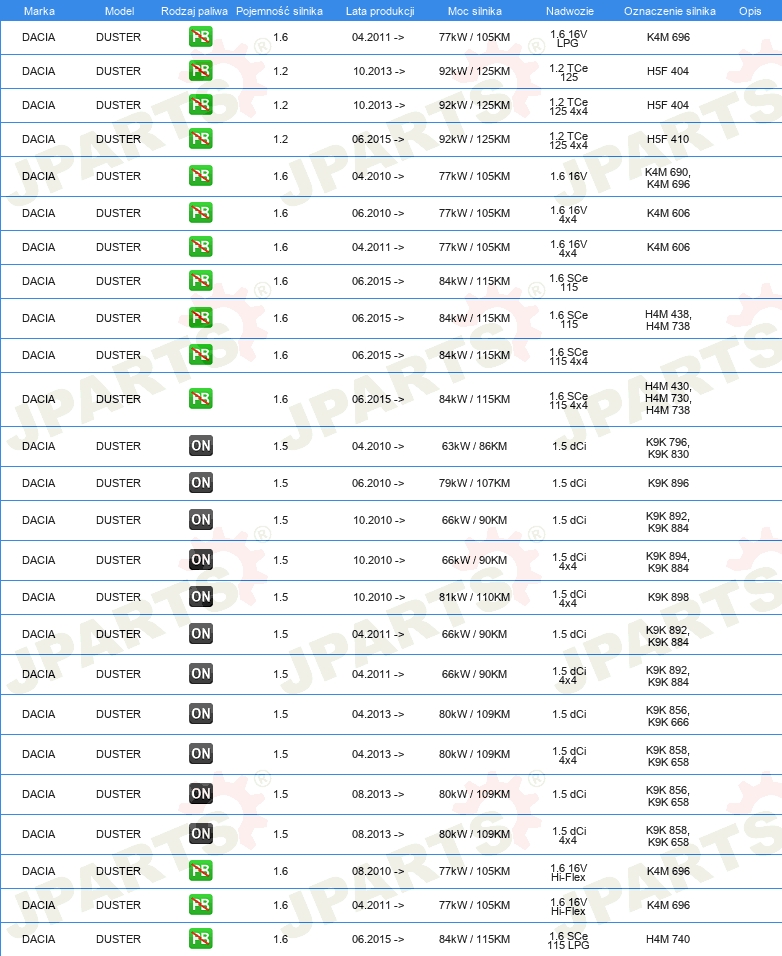Click 04.2010 -> date in 63kW row

378,446
